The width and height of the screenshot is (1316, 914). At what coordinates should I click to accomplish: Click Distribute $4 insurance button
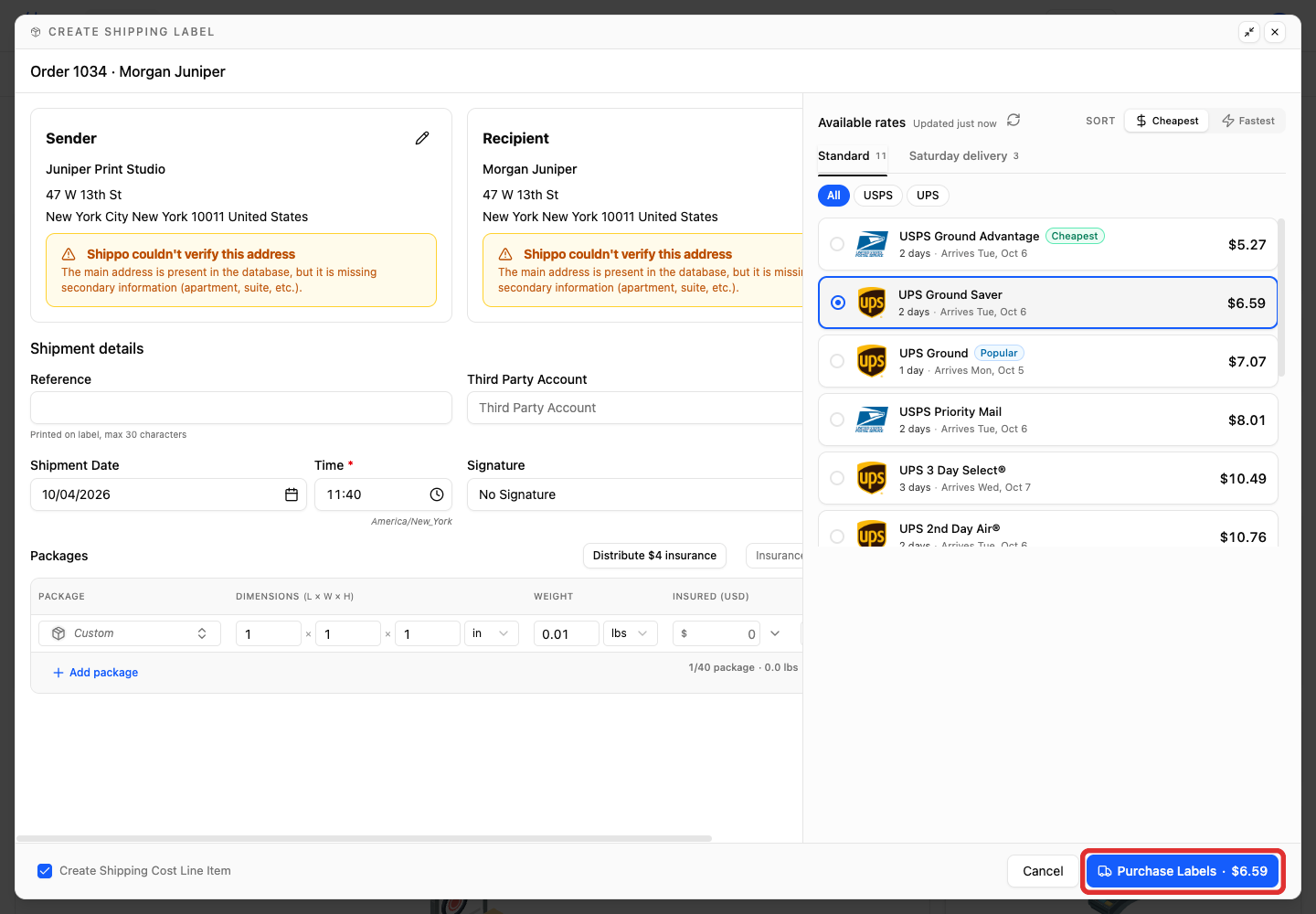pos(654,556)
